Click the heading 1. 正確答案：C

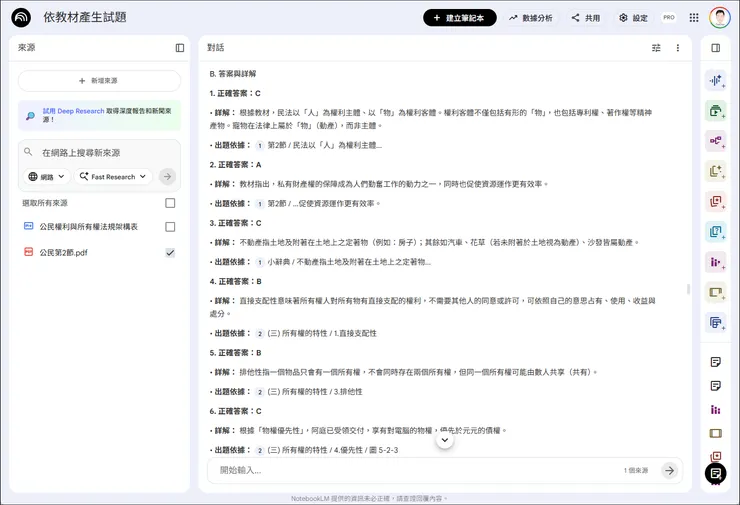coord(235,93)
